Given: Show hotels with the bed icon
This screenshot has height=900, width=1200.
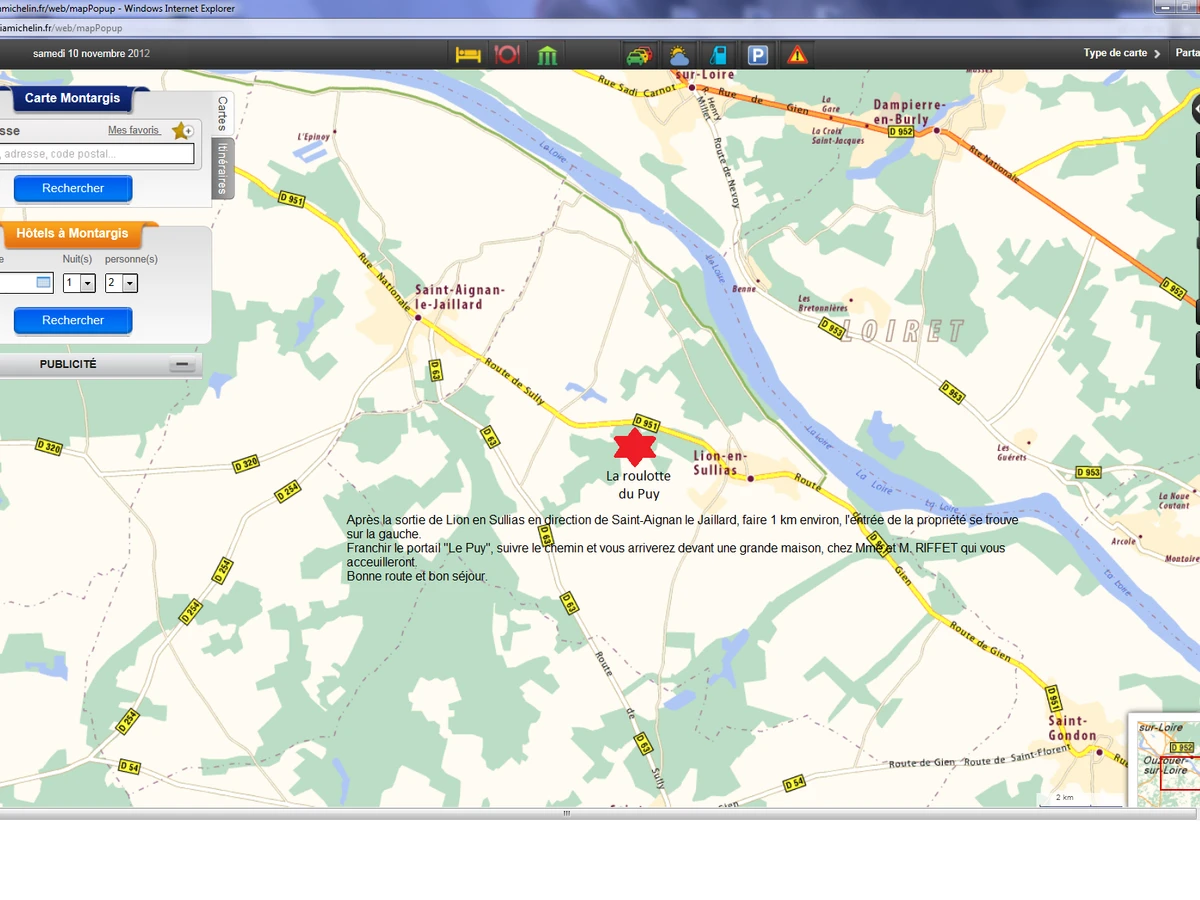Looking at the screenshot, I should (467, 54).
